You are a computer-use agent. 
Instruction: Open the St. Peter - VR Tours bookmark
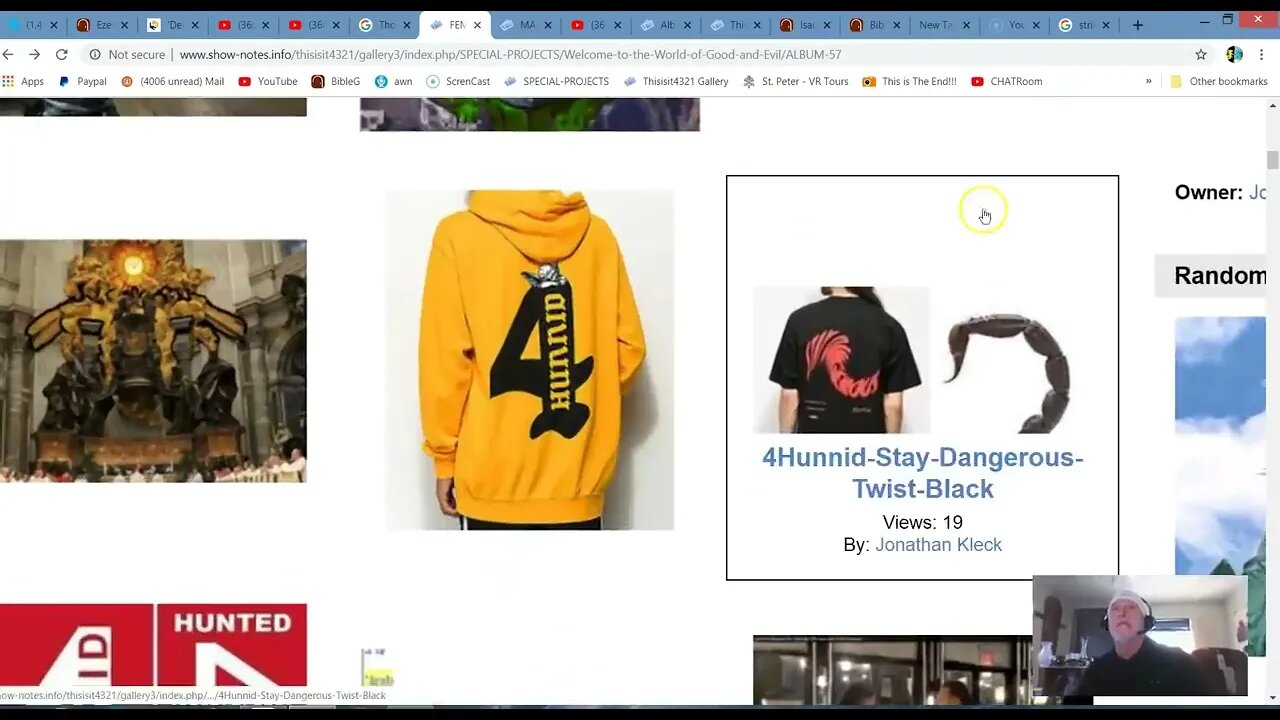coord(796,81)
